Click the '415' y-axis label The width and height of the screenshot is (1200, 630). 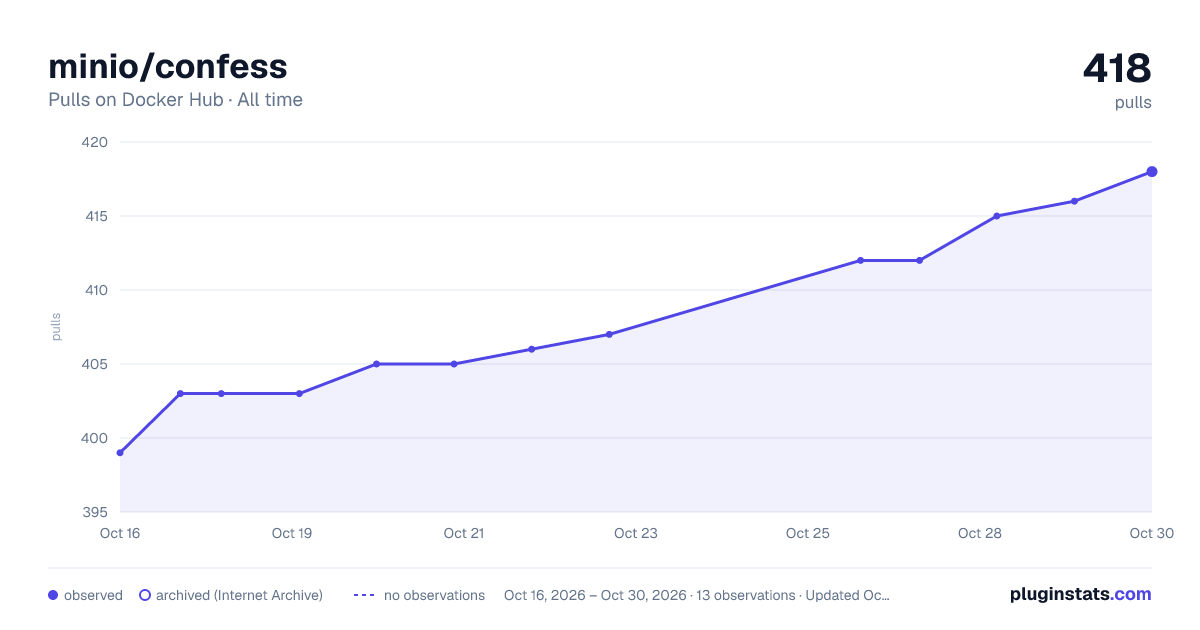(x=95, y=216)
